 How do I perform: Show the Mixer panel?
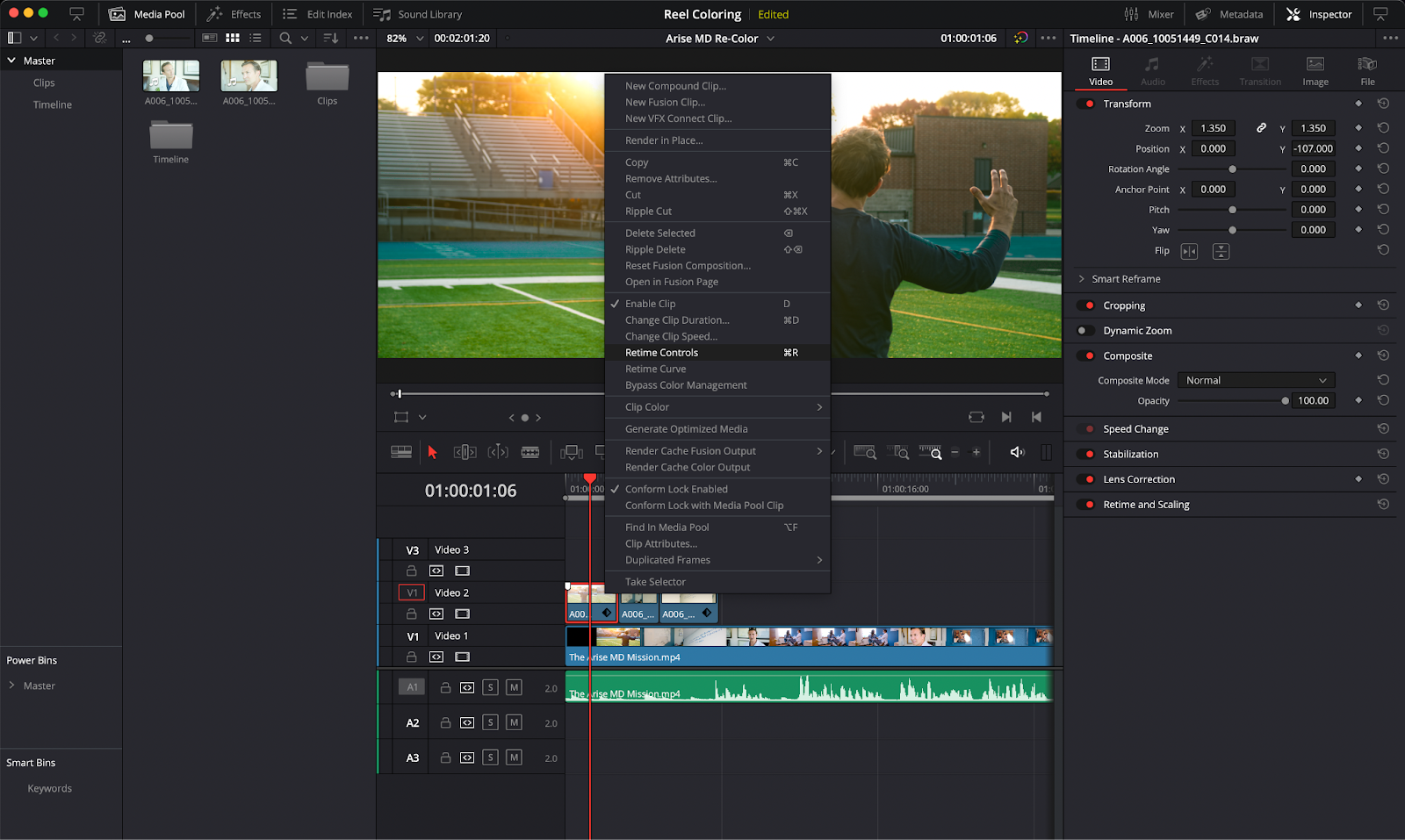tap(1149, 14)
